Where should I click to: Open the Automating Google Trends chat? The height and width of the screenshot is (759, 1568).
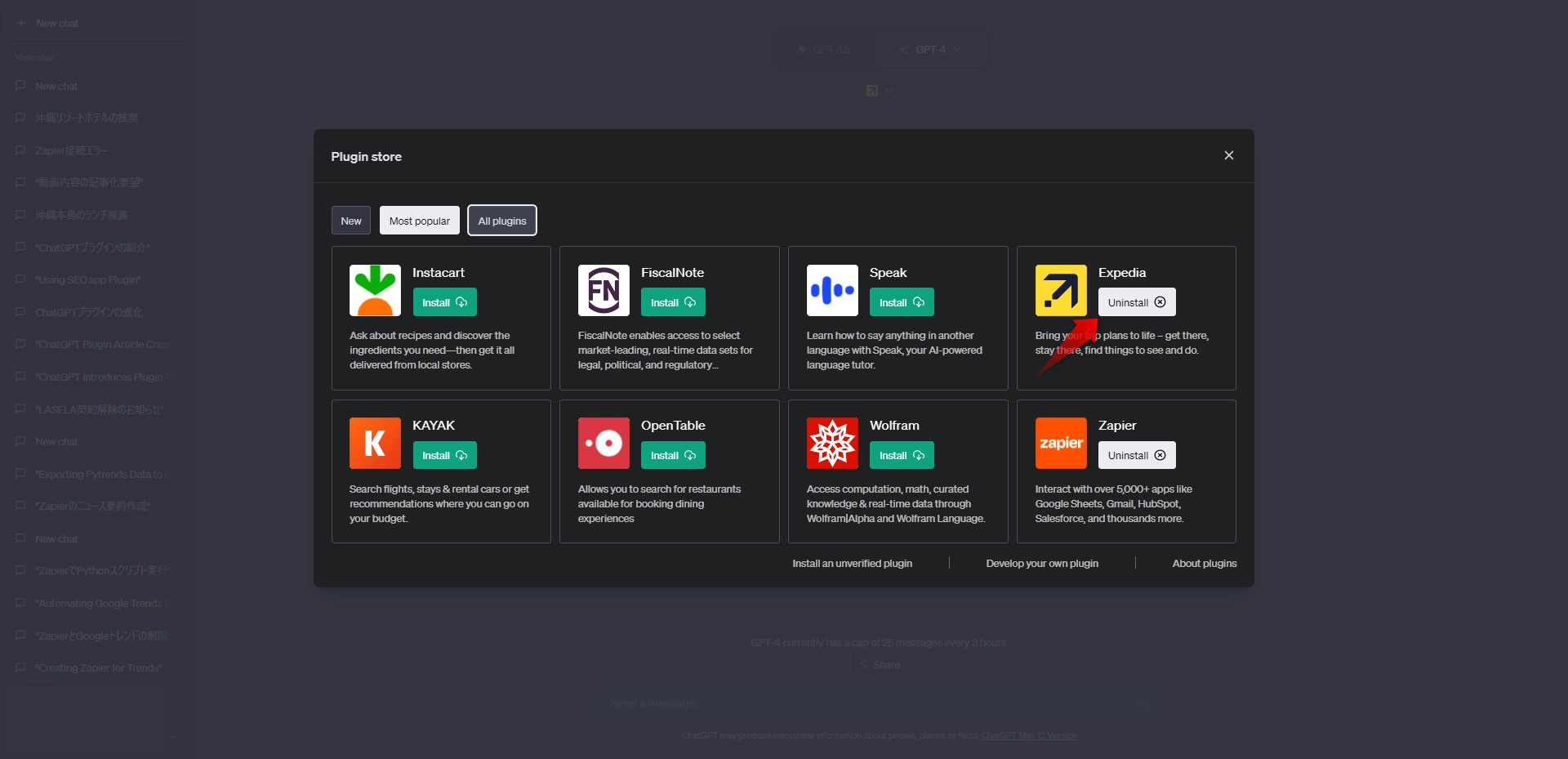pos(96,603)
